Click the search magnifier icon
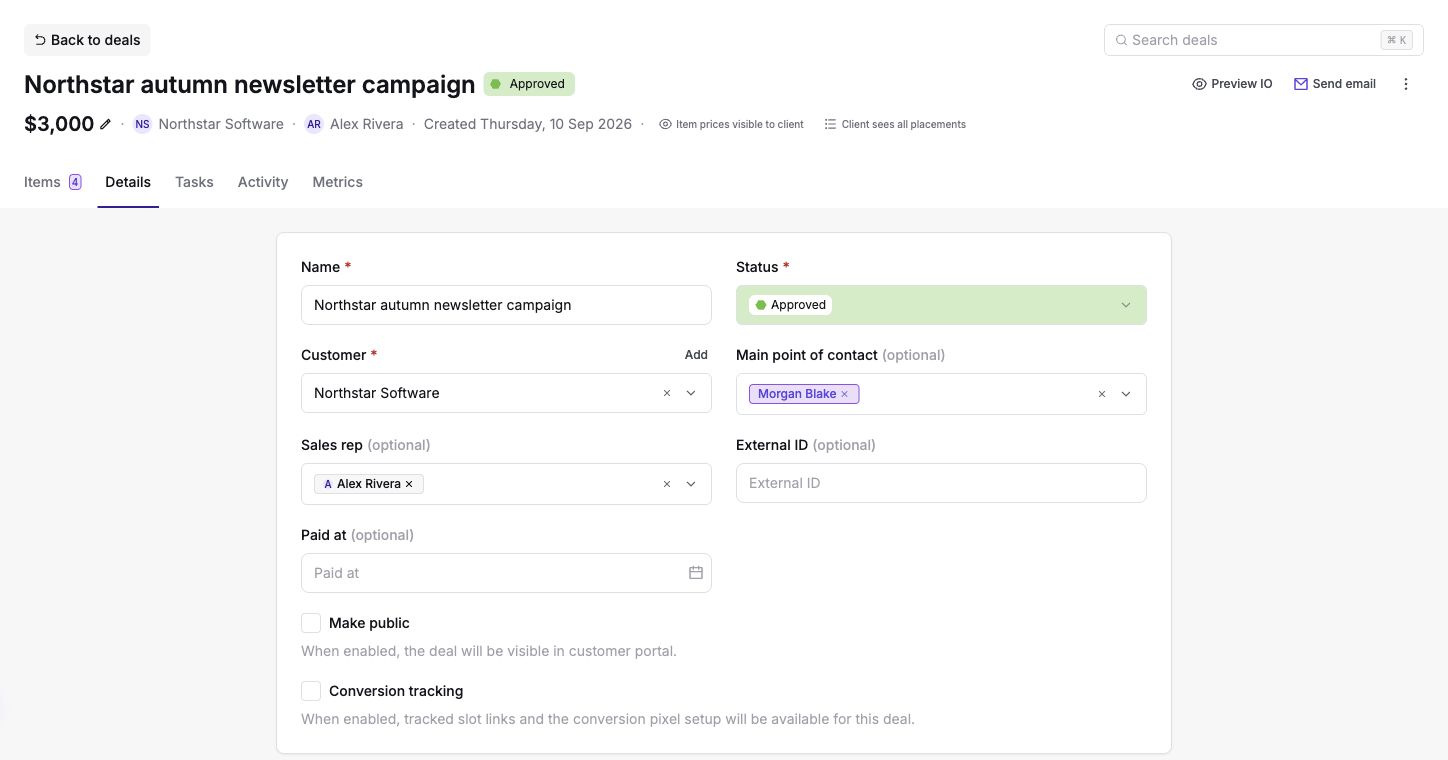 (x=1122, y=40)
